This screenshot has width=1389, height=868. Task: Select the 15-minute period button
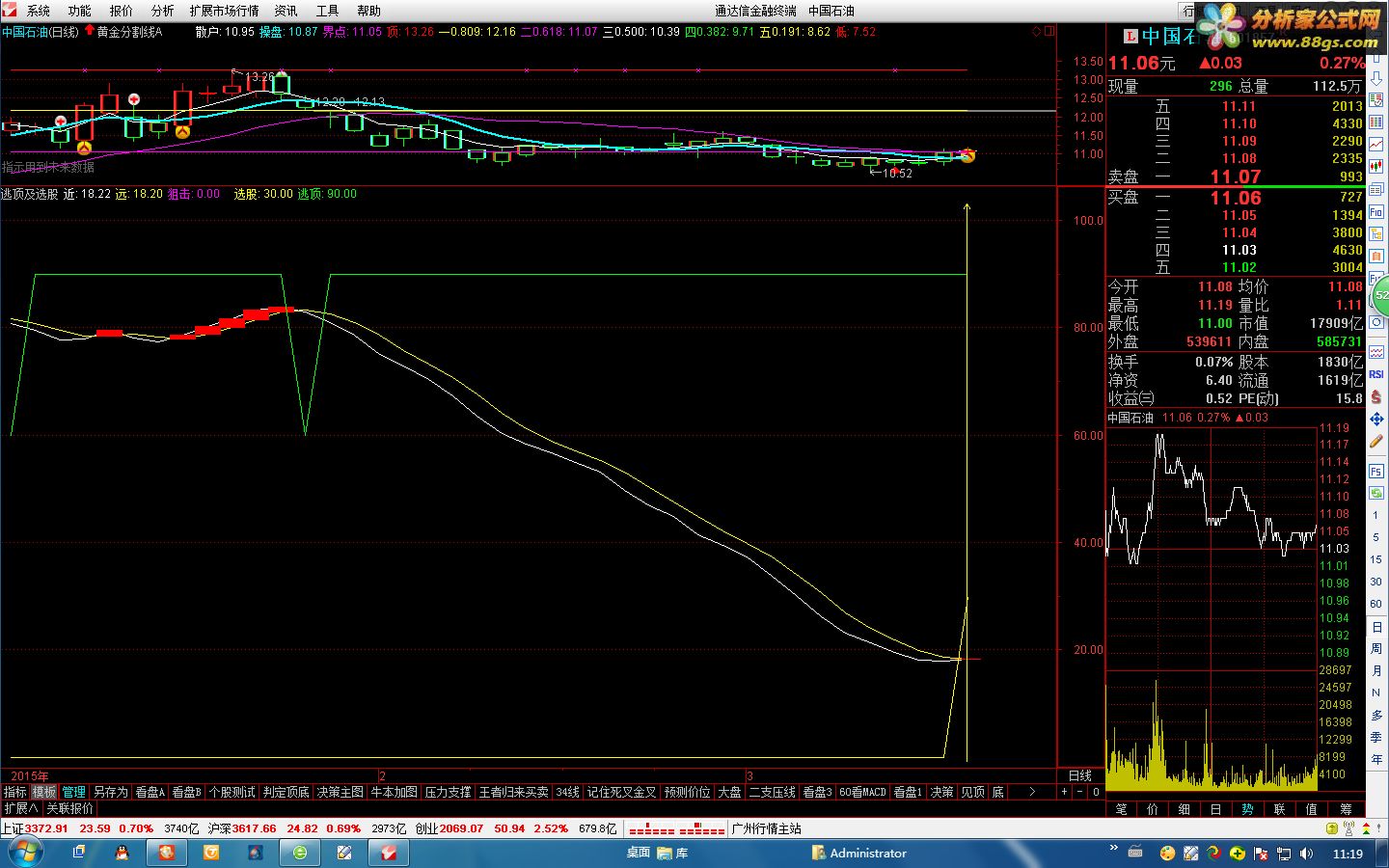tap(1376, 559)
